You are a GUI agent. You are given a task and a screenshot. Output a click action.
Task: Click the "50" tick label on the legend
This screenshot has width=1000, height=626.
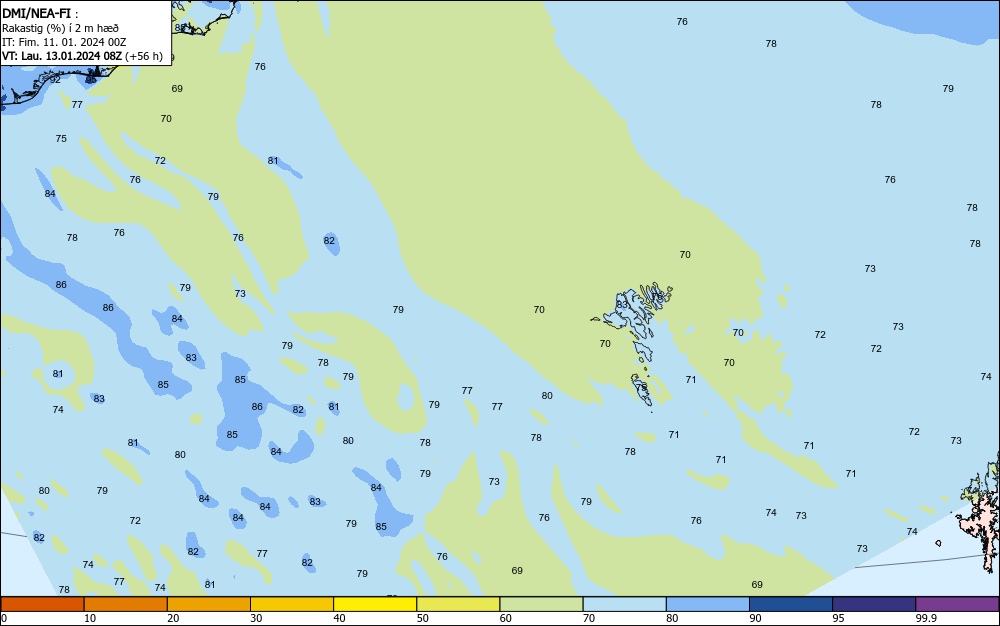pos(423,618)
